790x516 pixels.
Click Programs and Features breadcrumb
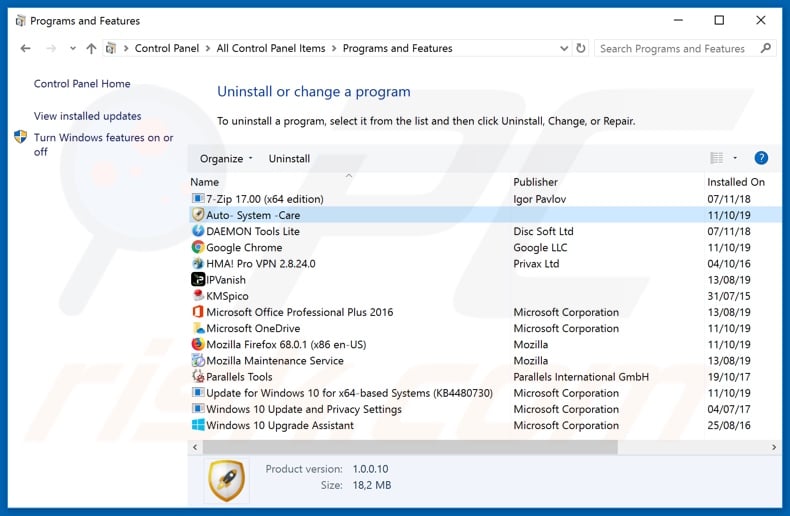[398, 48]
